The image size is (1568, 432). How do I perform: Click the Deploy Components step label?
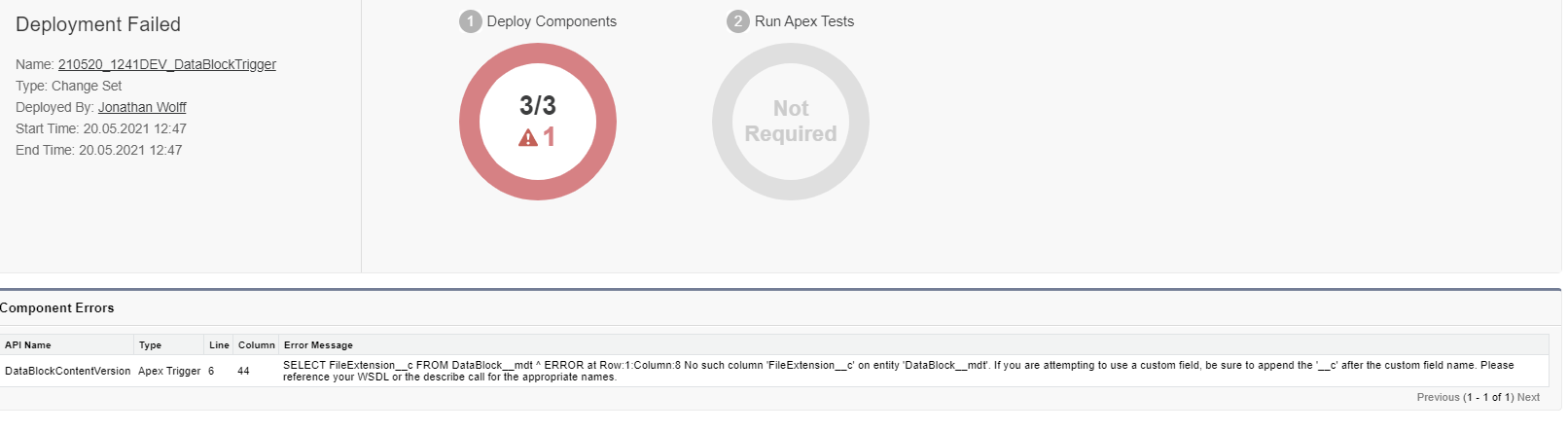coord(552,21)
